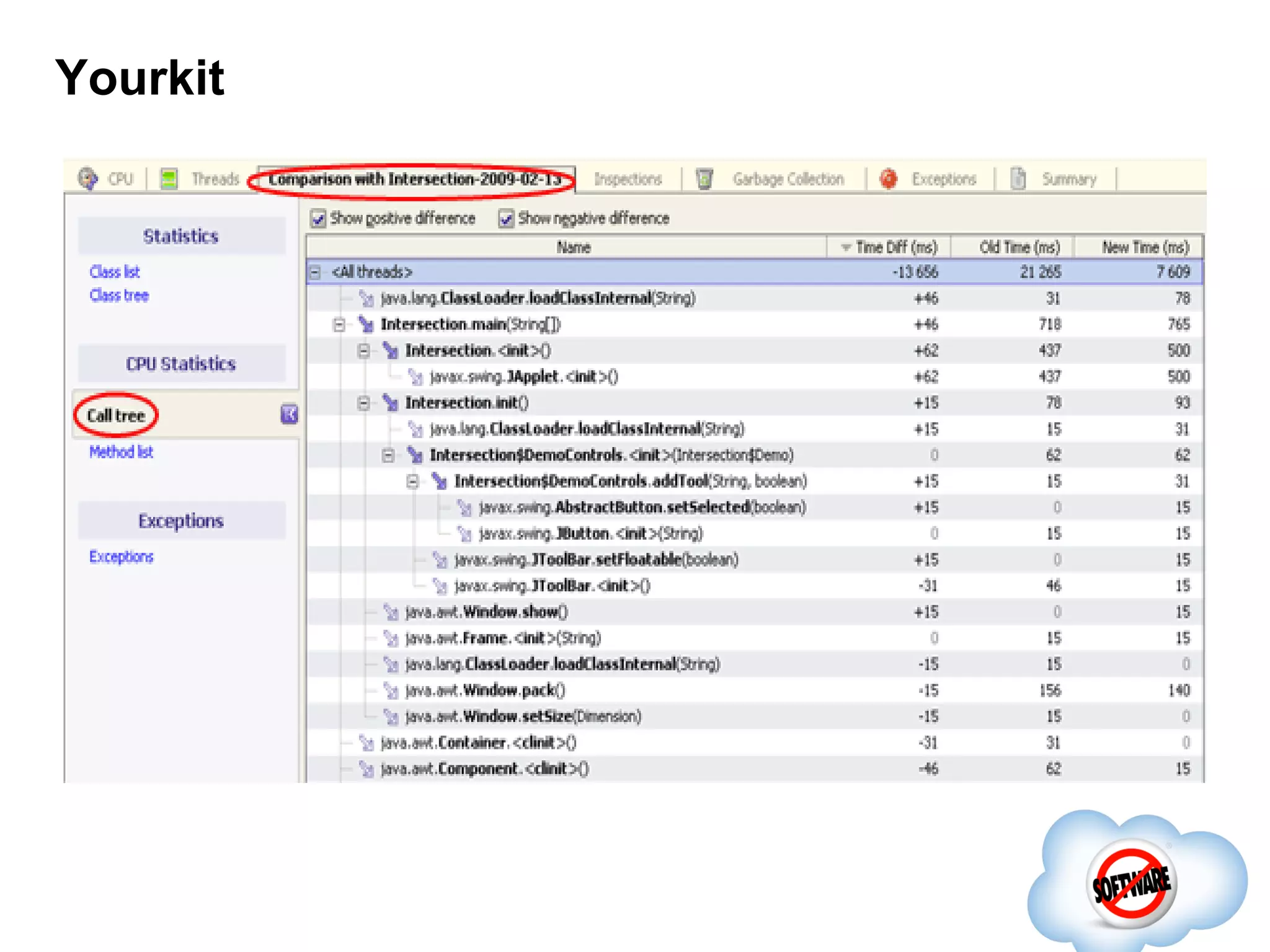This screenshot has width=1270, height=952.
Task: Click the Intersection.main method call icon
Action: 366,324
